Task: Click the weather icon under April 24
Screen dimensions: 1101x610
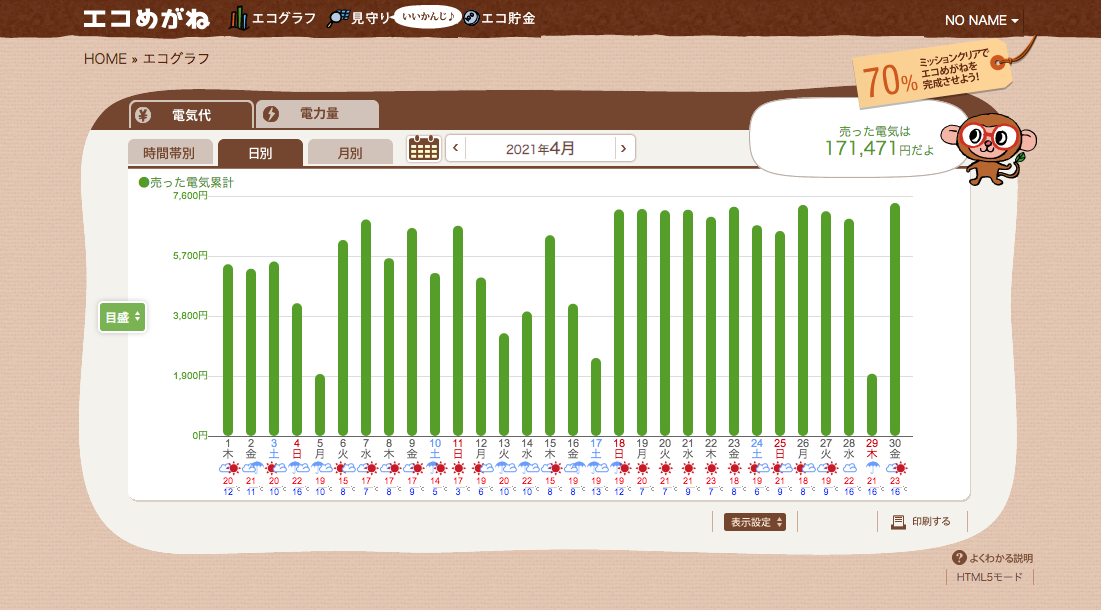Action: pos(758,468)
